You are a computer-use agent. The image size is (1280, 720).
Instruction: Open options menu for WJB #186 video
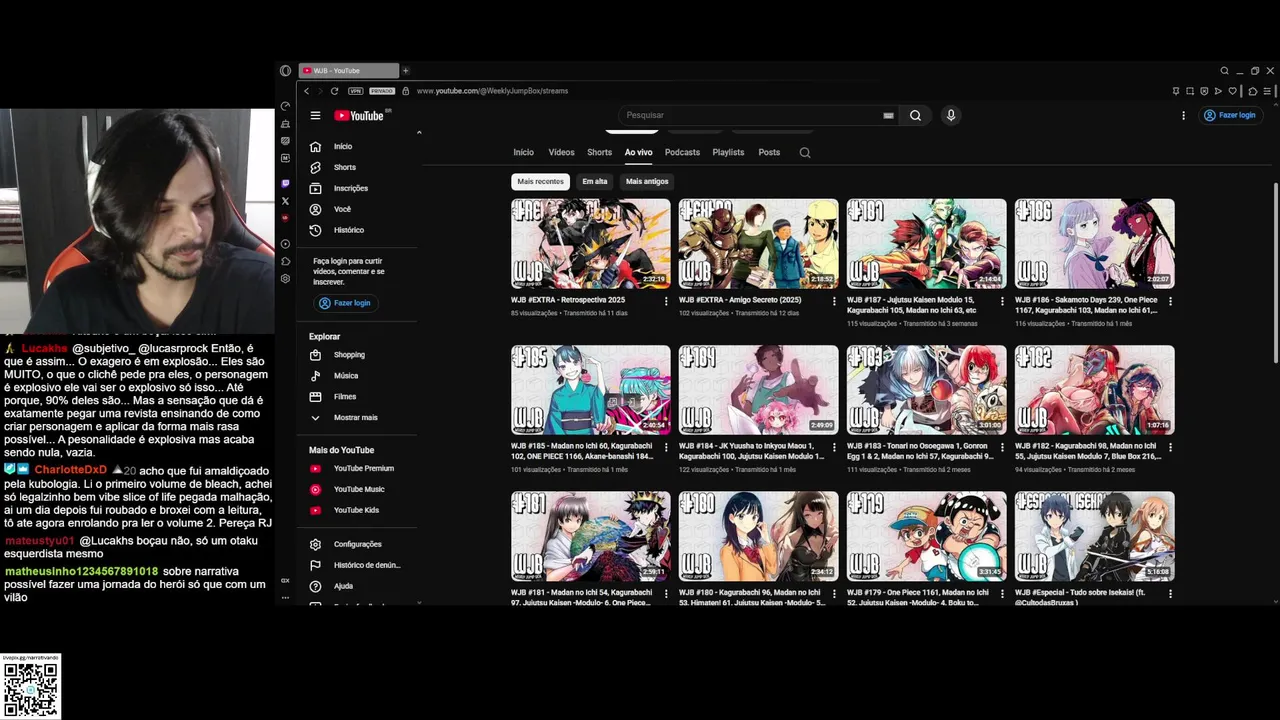pos(1171,301)
